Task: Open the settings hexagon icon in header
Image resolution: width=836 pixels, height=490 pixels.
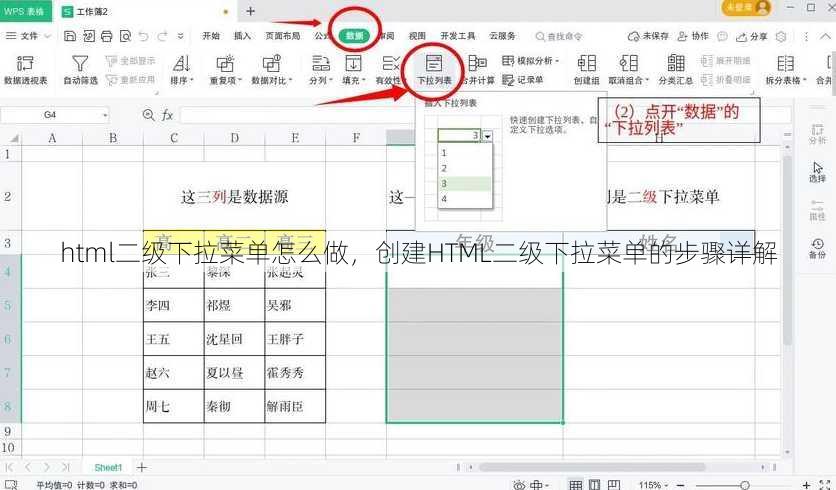Action: [x=781, y=36]
